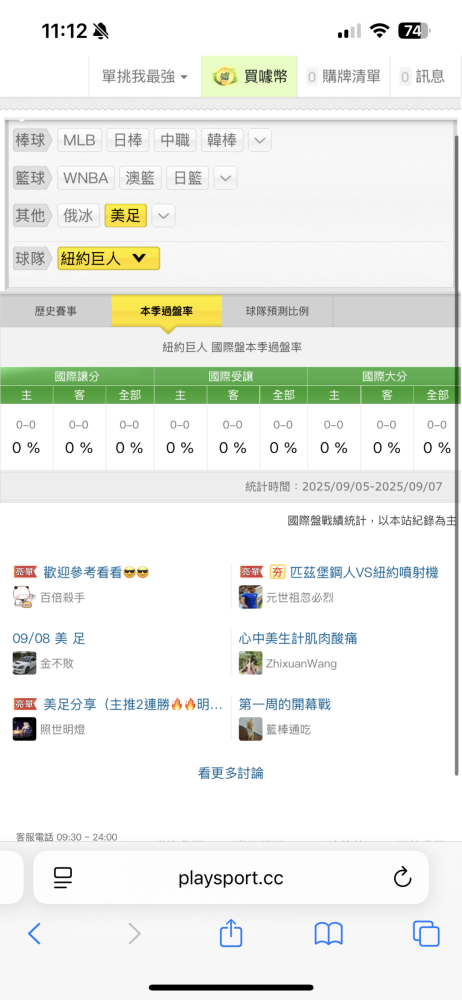Screen dimensions: 462x1000
Task: Open the Safari tabs overview icon
Action: click(426, 934)
